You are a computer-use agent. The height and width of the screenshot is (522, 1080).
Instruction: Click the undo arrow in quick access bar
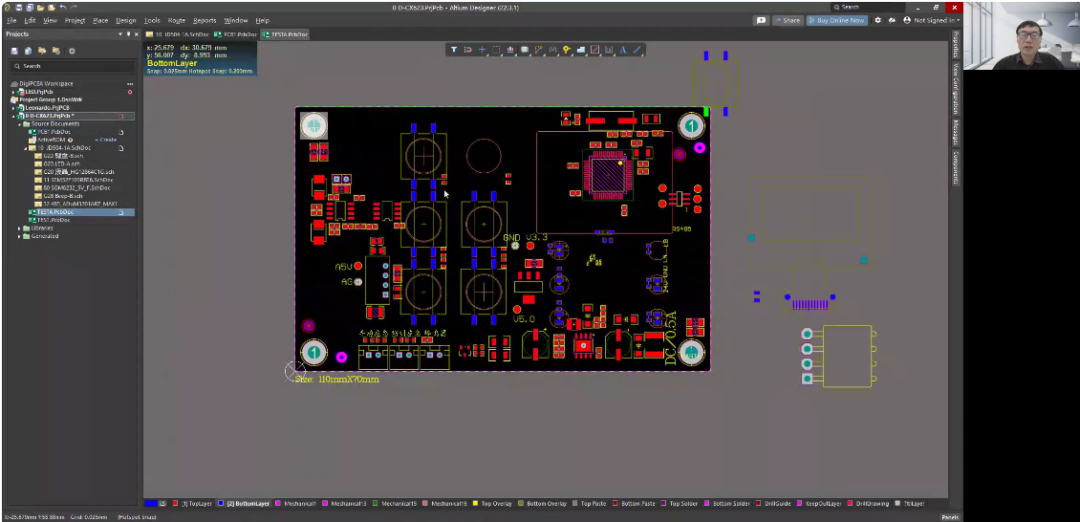coord(62,7)
